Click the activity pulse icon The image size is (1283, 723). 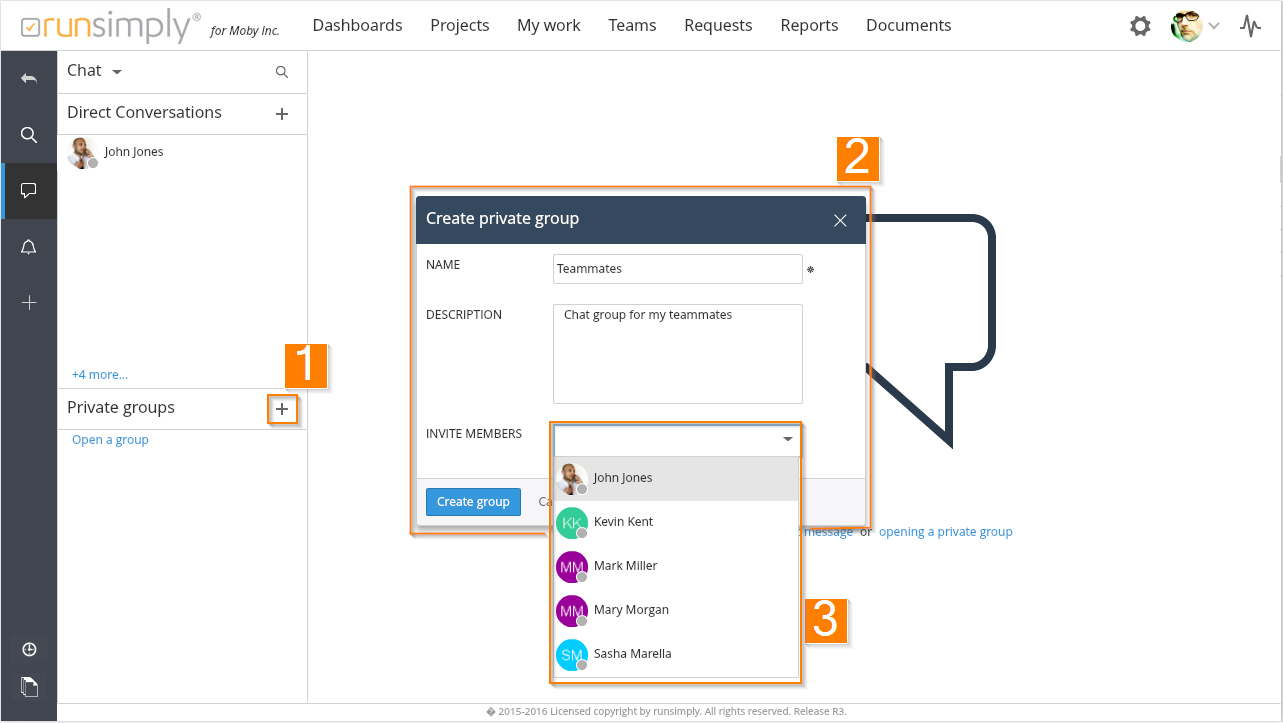(x=1250, y=26)
